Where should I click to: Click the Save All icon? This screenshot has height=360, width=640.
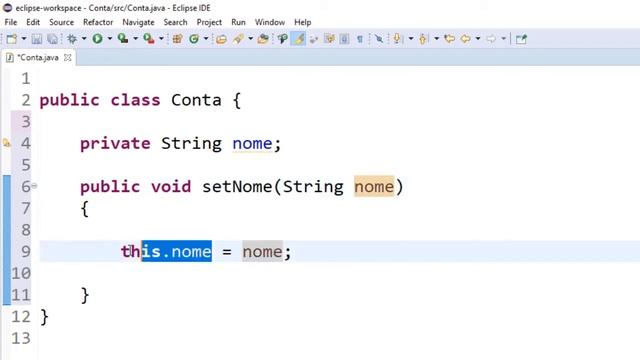pos(52,39)
